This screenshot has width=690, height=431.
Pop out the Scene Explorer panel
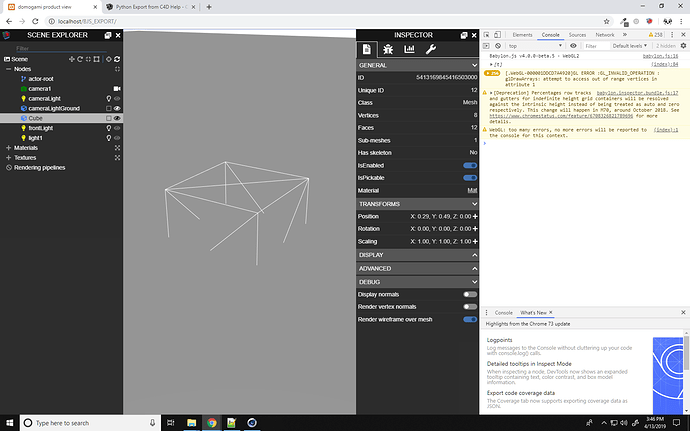(x=108, y=34)
